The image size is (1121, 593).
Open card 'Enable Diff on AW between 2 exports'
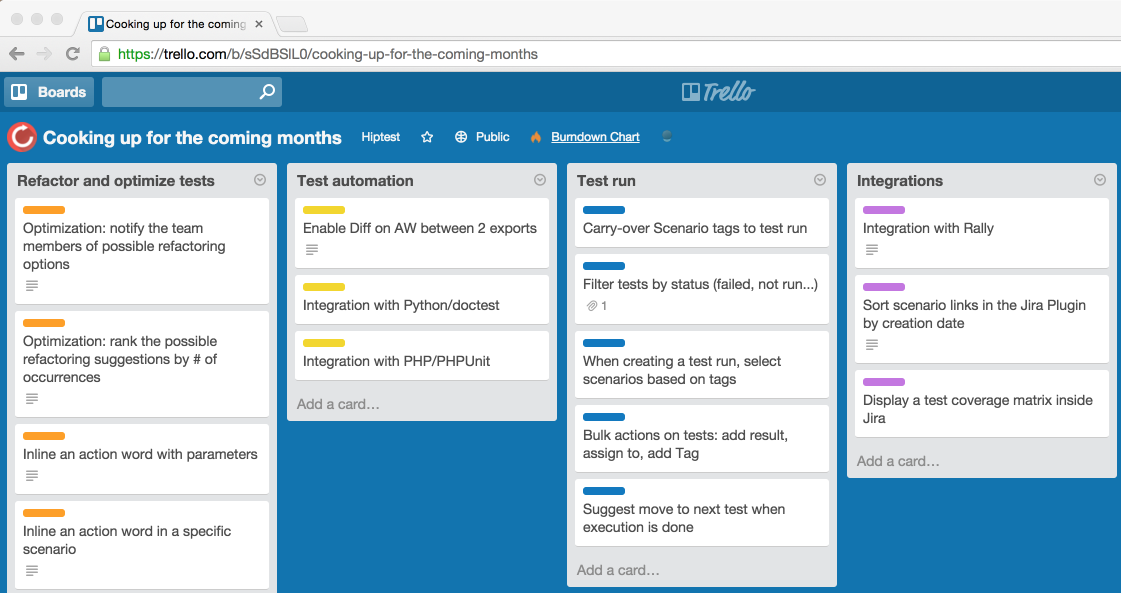tap(422, 233)
